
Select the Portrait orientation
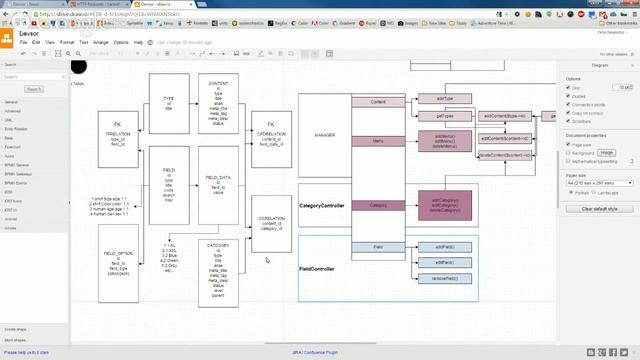[571, 192]
